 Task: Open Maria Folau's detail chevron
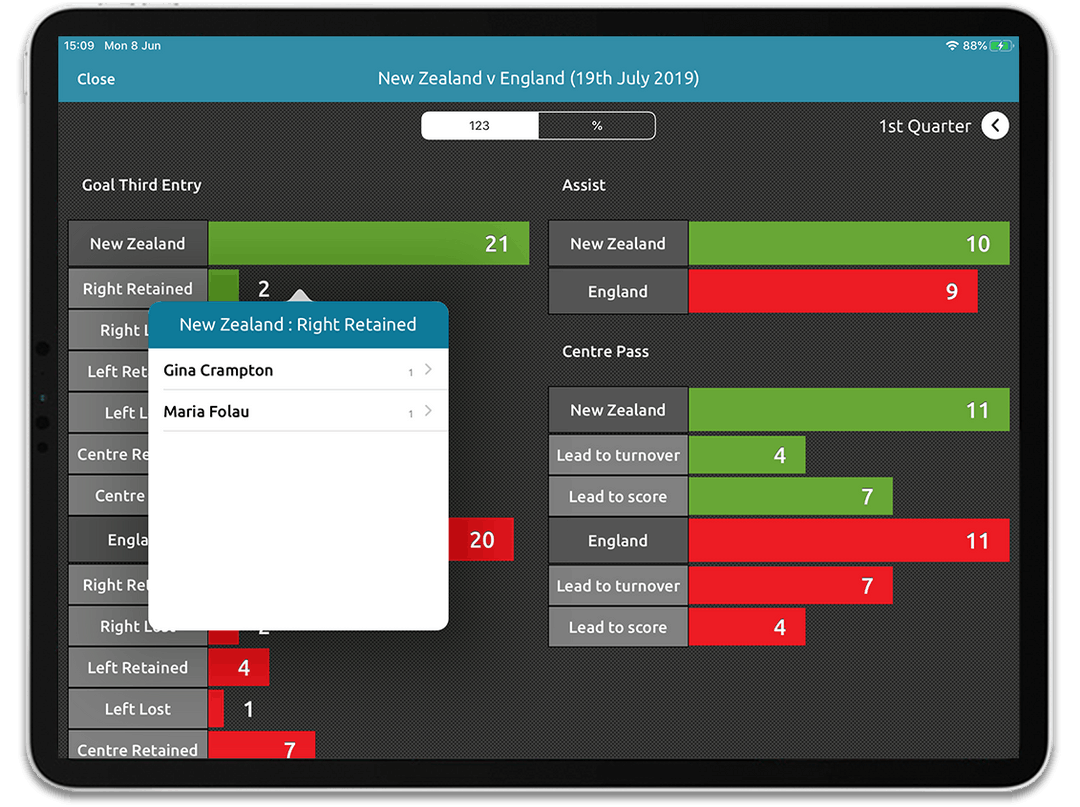pos(428,412)
